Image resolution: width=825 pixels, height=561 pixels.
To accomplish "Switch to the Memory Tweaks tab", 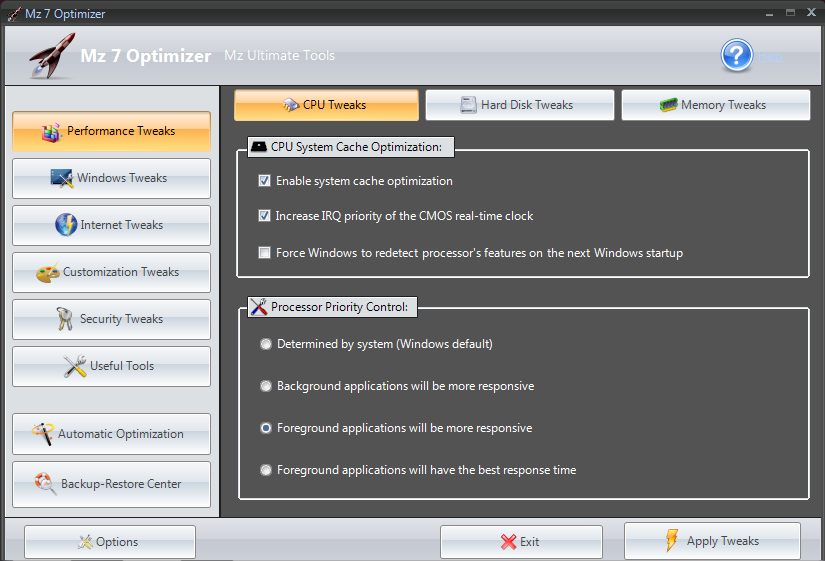I will tap(716, 105).
